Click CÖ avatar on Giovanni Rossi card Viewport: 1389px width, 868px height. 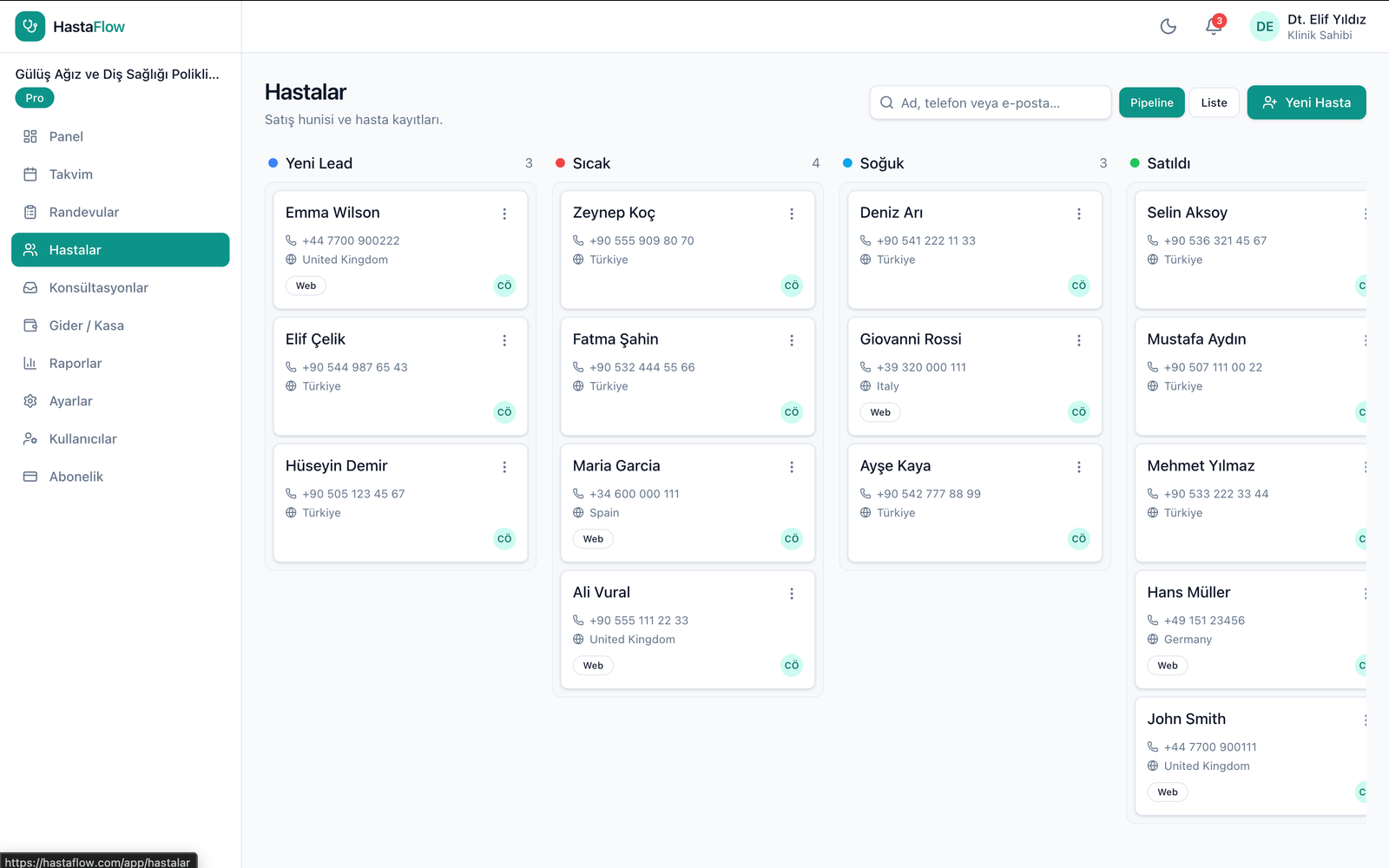tap(1079, 412)
